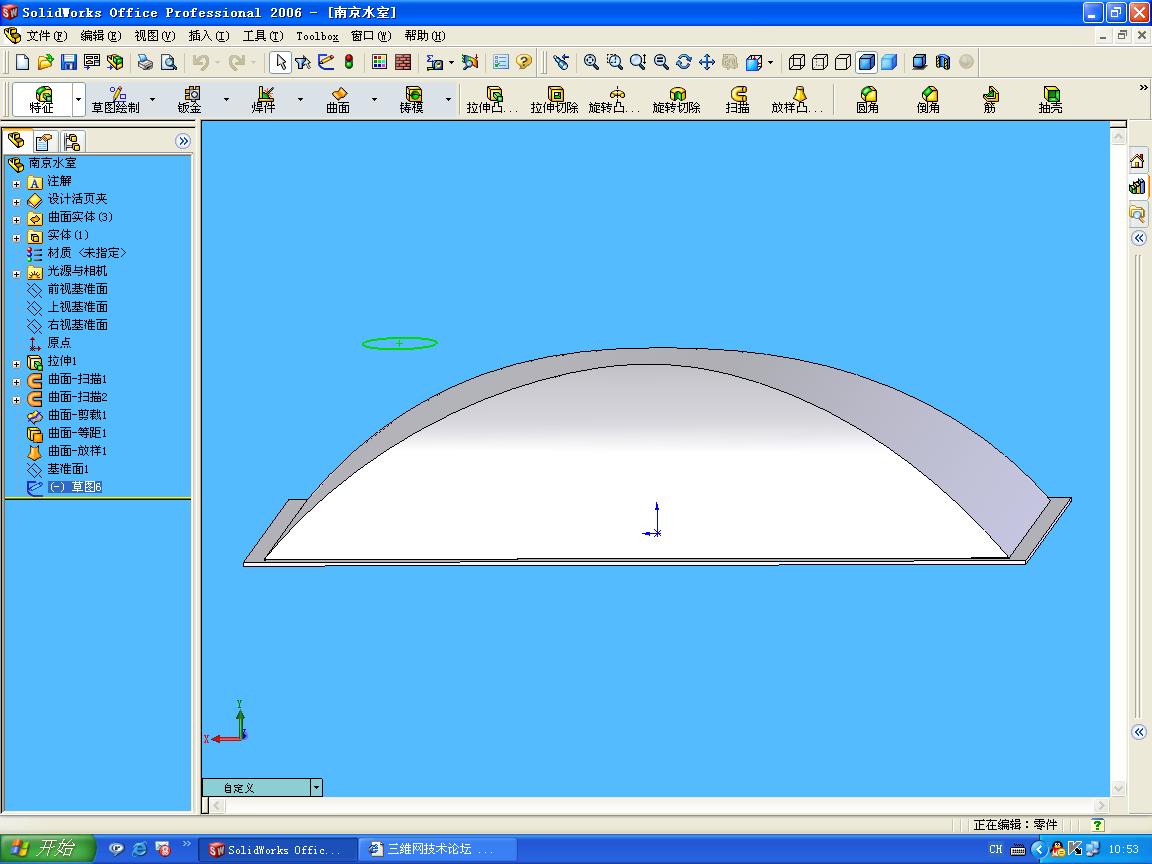Click the horizontal scrollbar below the viewport
Image resolution: width=1152 pixels, height=864 pixels.
click(658, 806)
